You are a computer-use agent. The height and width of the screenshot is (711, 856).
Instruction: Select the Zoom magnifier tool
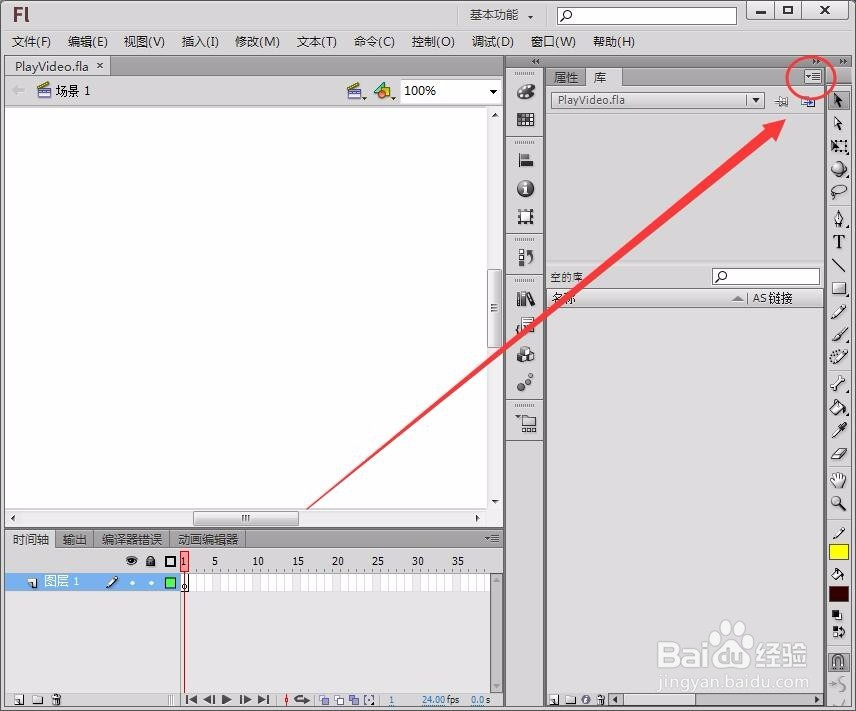point(839,503)
